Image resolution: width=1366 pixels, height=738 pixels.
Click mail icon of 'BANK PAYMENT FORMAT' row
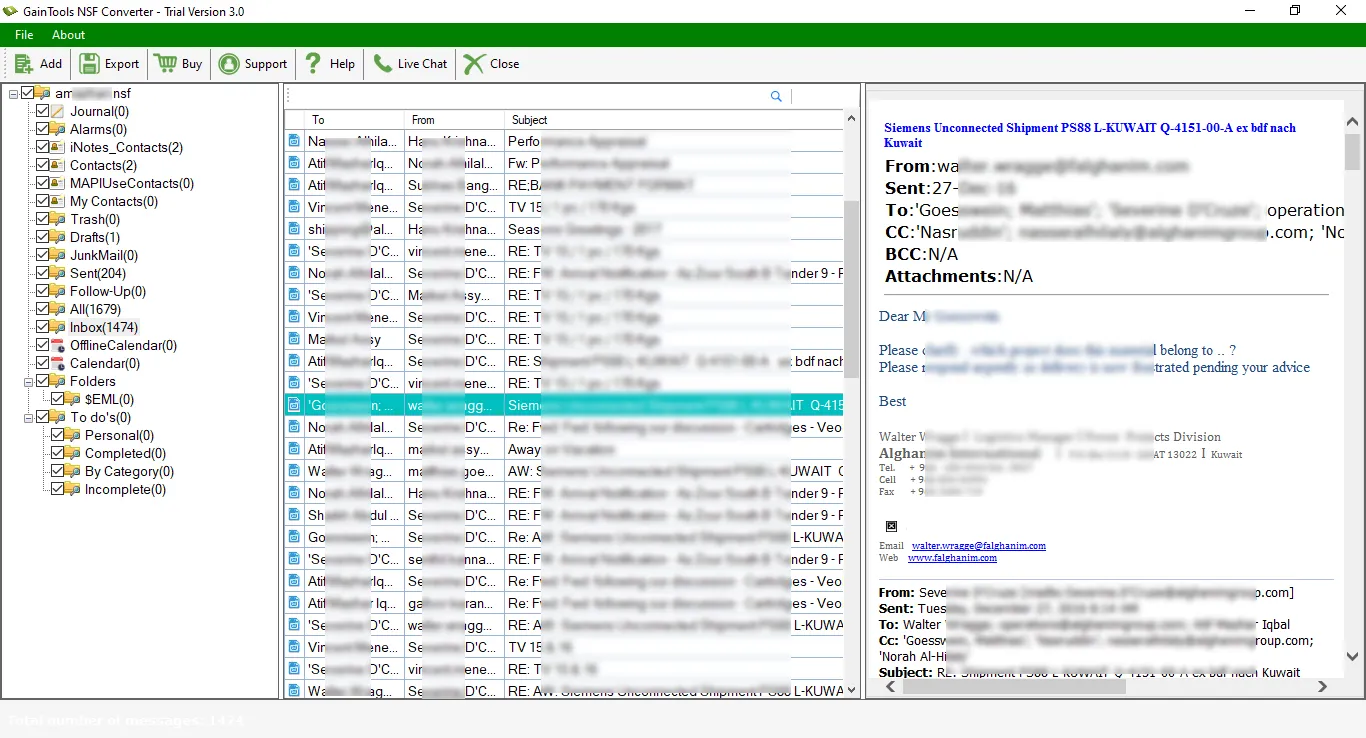[294, 185]
